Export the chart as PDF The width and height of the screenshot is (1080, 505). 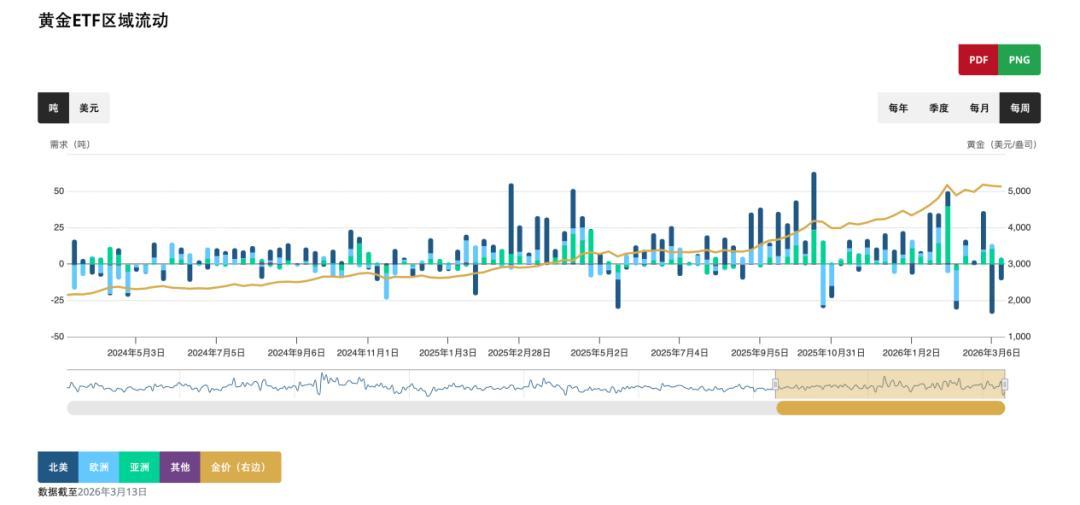click(978, 60)
